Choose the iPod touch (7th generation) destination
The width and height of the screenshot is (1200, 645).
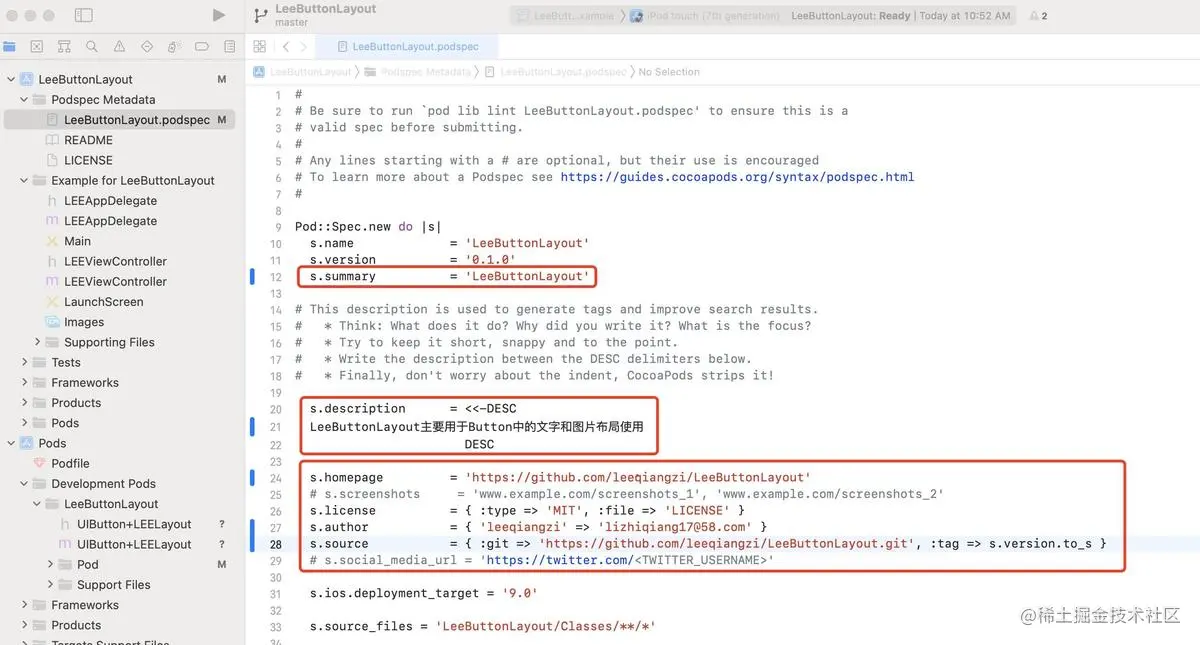tap(705, 16)
